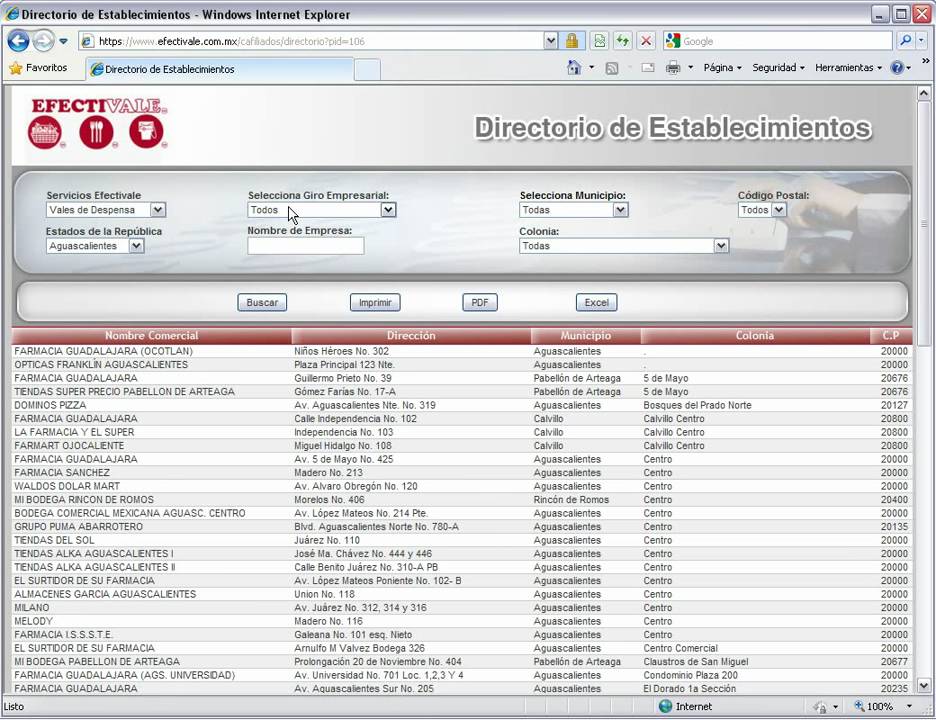Click the RSS feed icon
The image size is (936, 720).
coord(611,66)
